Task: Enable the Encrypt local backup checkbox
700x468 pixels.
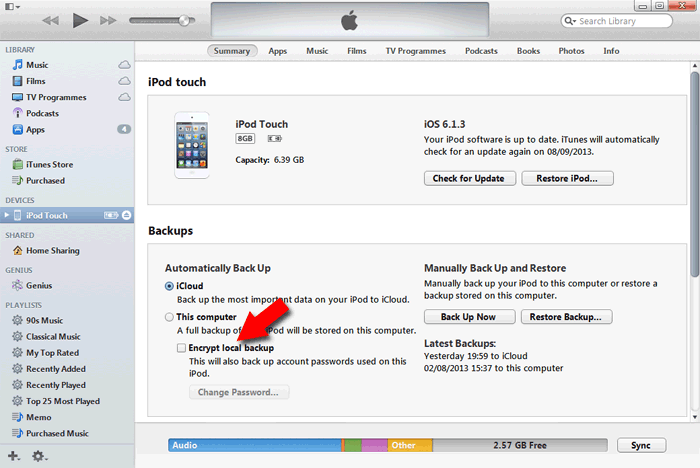Action: [181, 348]
